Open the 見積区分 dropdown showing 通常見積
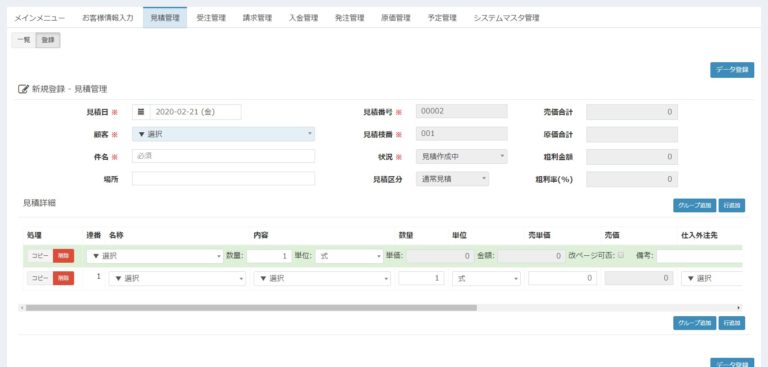The width and height of the screenshot is (768, 367). coord(452,179)
